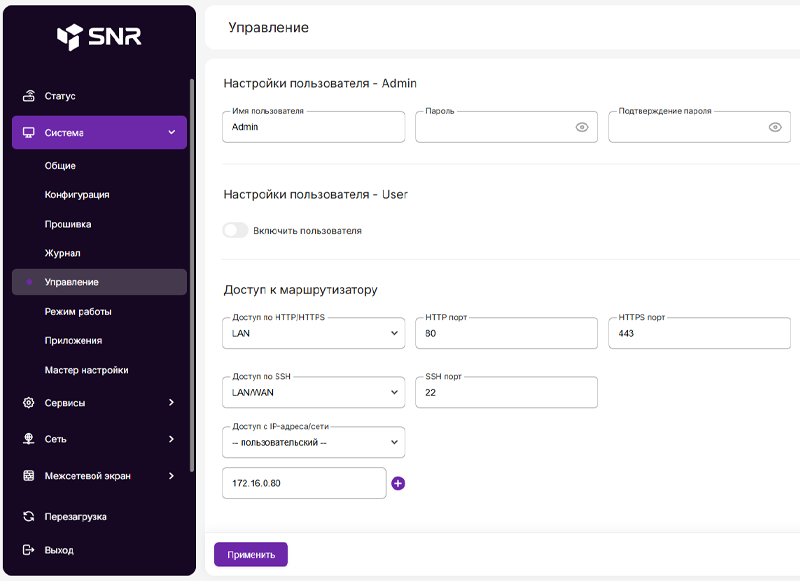Click the Статус router icon
Image resolution: width=800 pixels, height=581 pixels.
point(29,95)
